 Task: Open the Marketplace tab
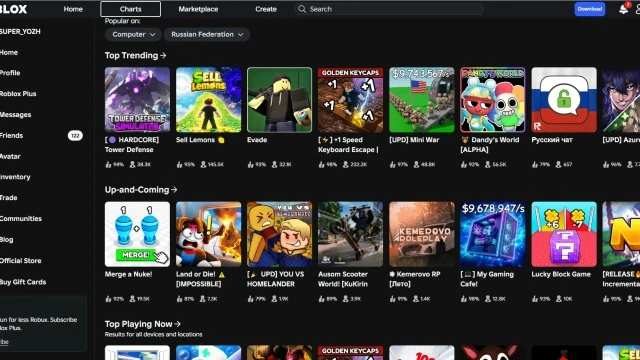point(198,9)
